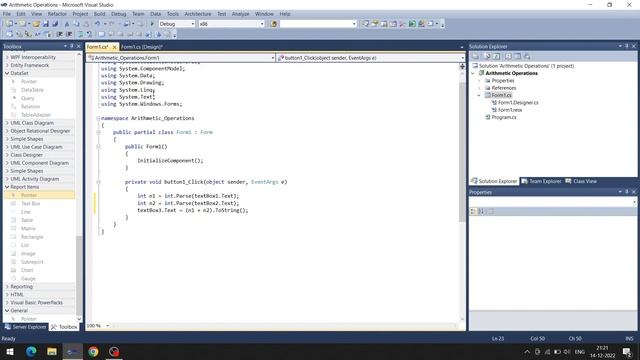Click Properties icon in Solution Explorer toolbar
The width and height of the screenshot is (640, 360).
click(476, 56)
